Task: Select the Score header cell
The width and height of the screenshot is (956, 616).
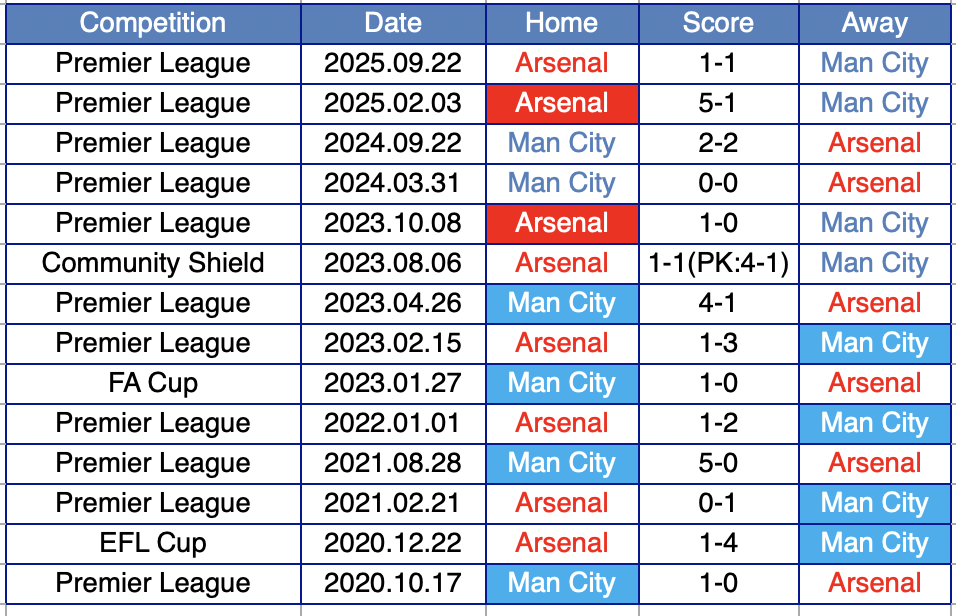Action: [x=718, y=23]
